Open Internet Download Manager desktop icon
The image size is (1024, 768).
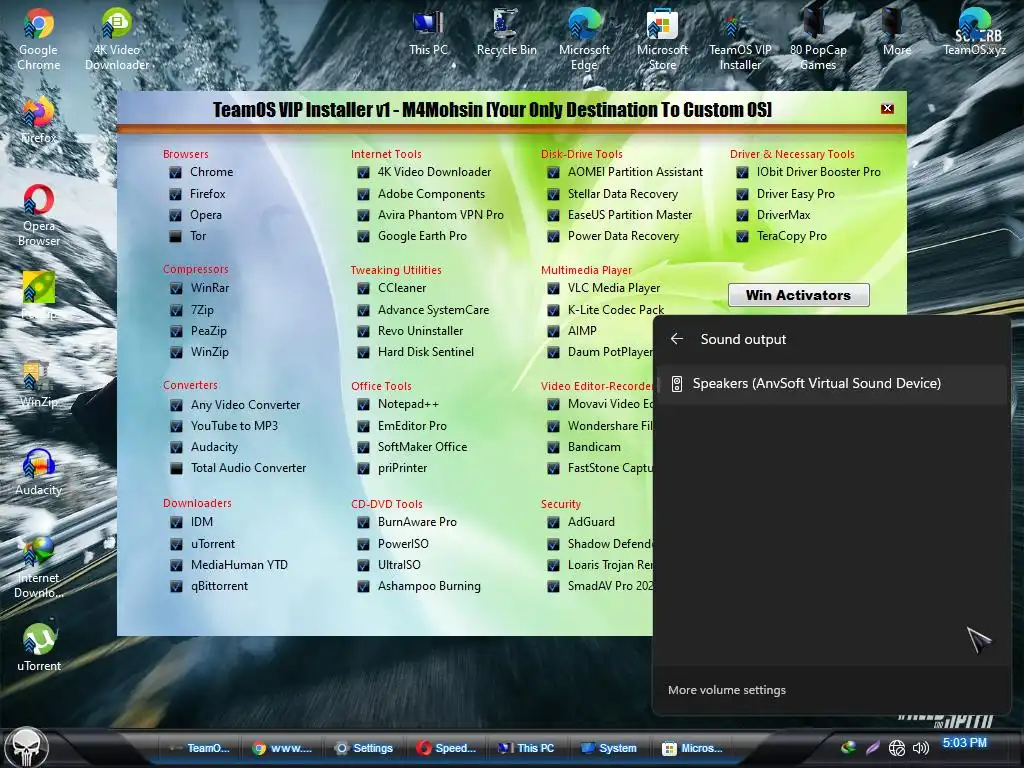pos(39,567)
